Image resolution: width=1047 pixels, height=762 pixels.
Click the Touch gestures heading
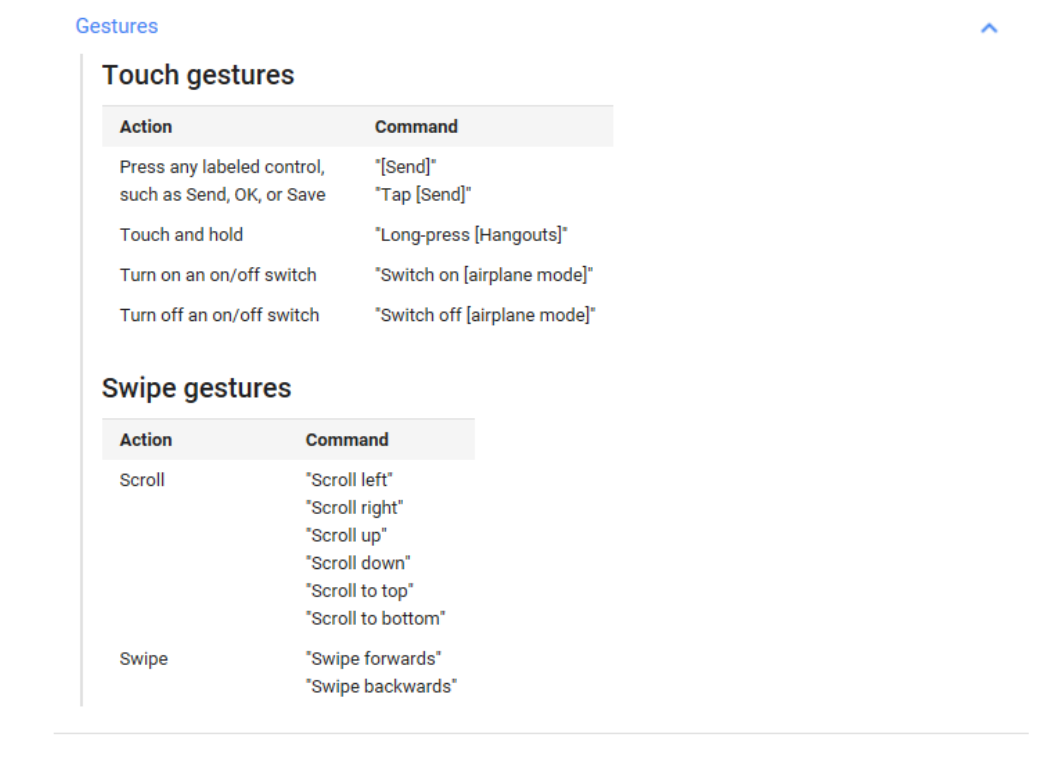[198, 75]
